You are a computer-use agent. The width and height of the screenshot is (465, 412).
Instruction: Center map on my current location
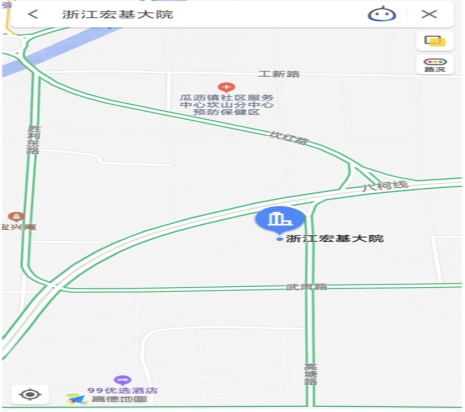(x=30, y=395)
